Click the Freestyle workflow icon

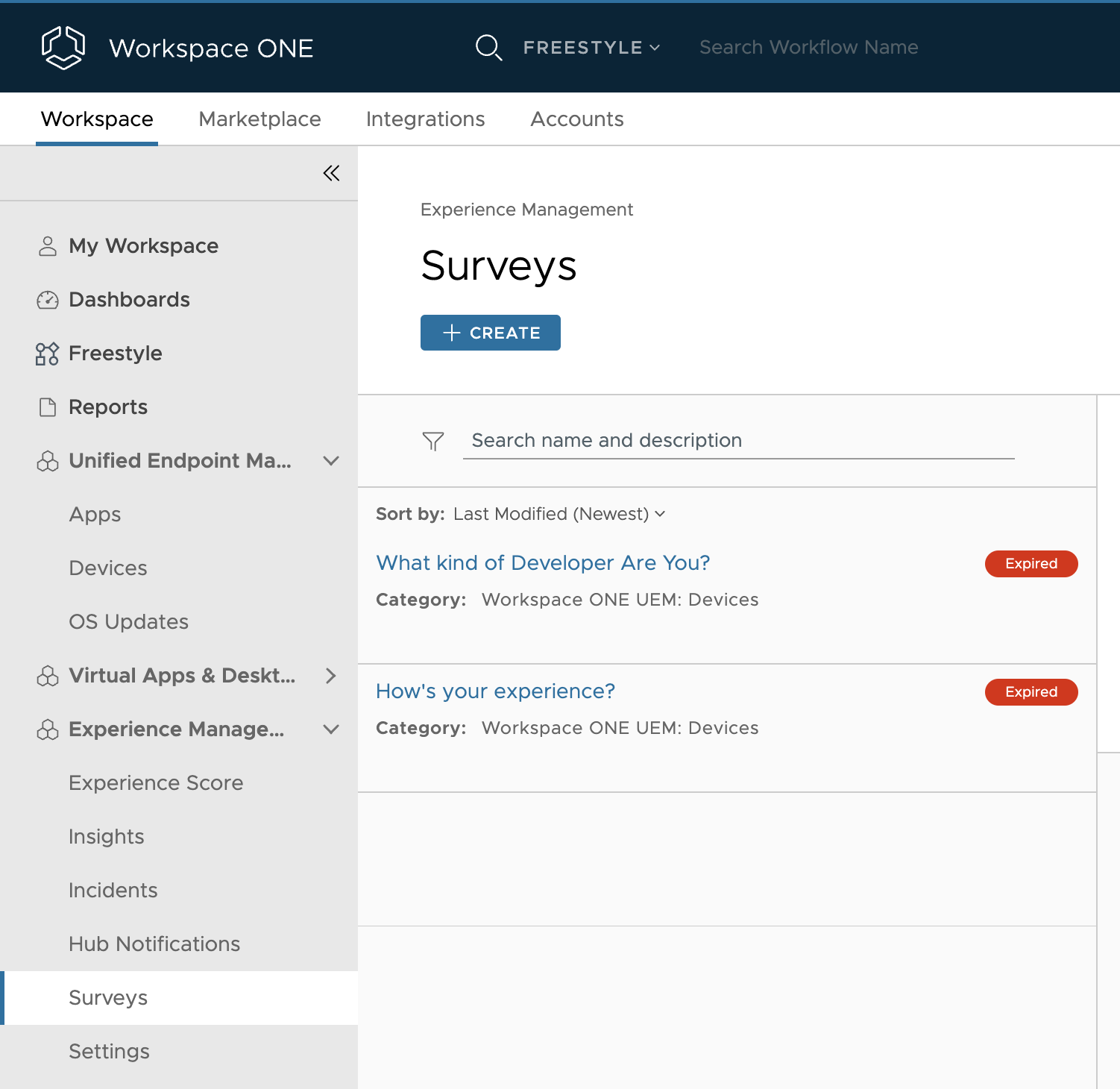48,354
